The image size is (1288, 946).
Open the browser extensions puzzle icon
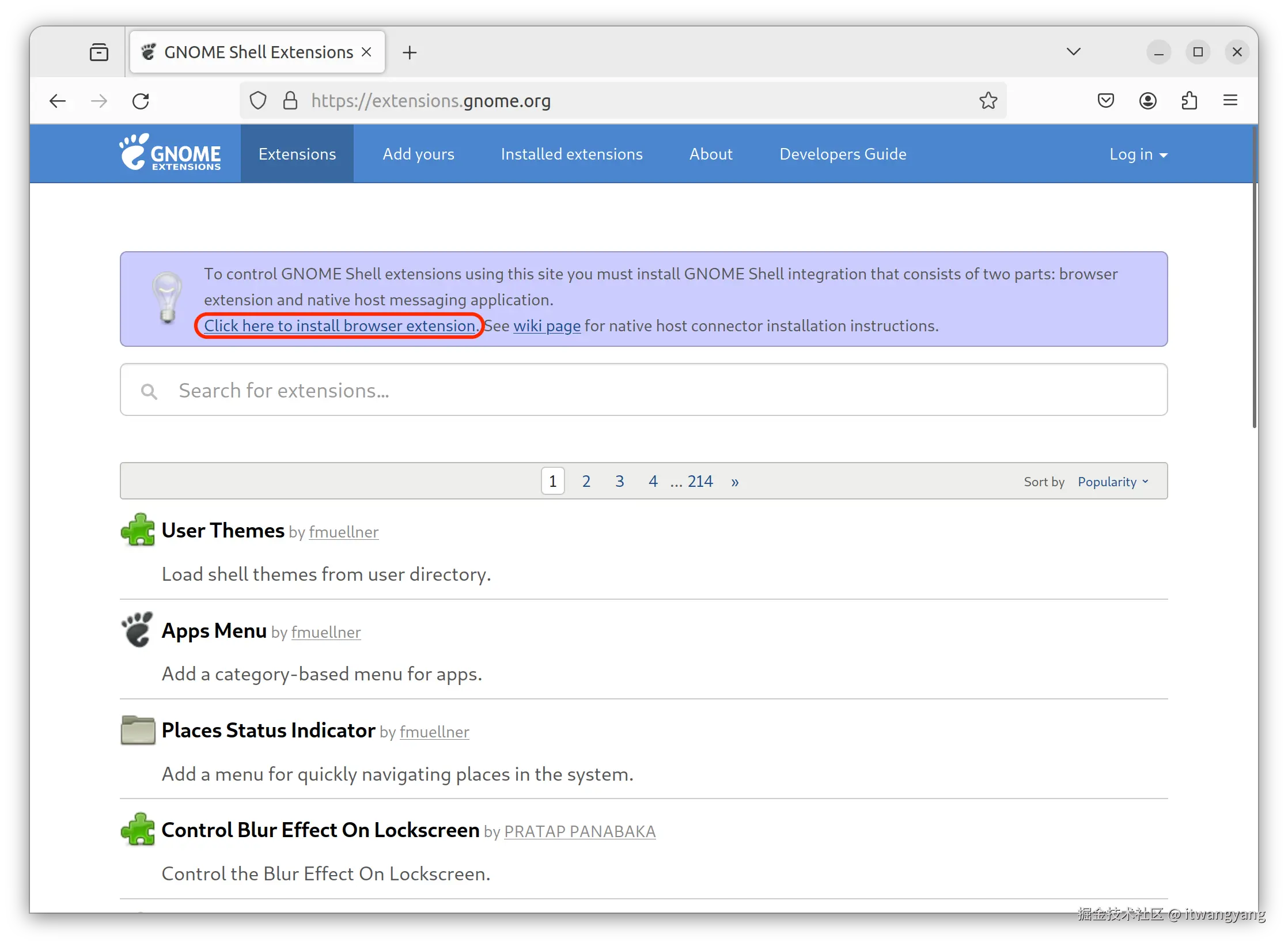[1189, 101]
